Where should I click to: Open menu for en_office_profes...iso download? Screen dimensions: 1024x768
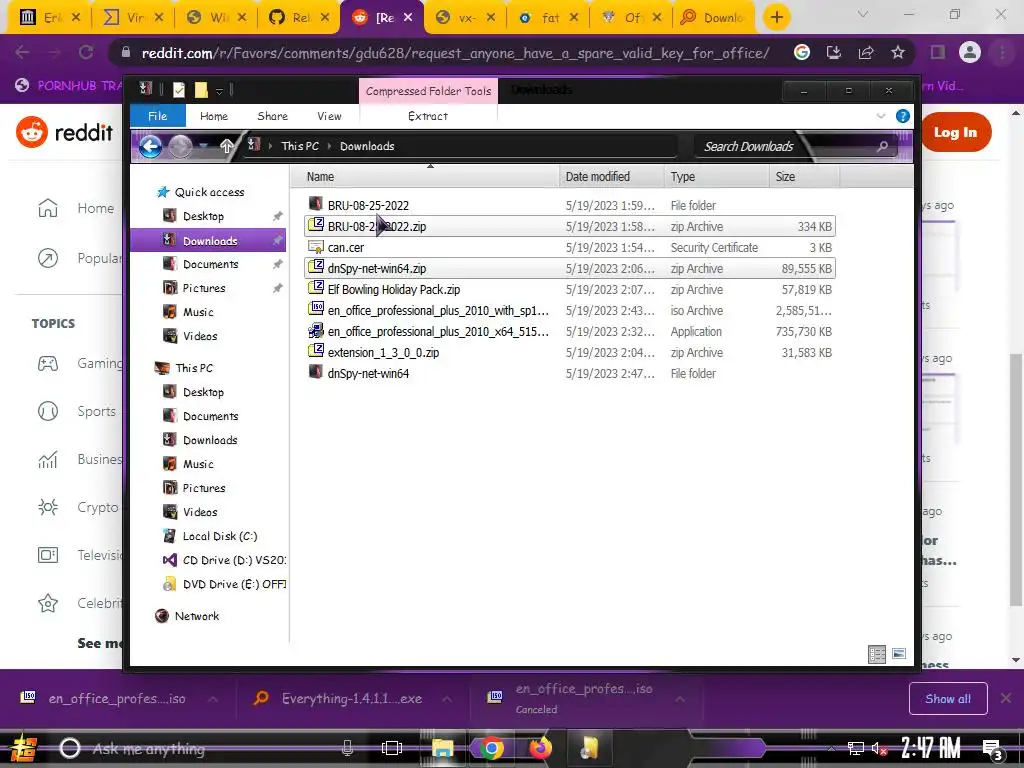213,699
